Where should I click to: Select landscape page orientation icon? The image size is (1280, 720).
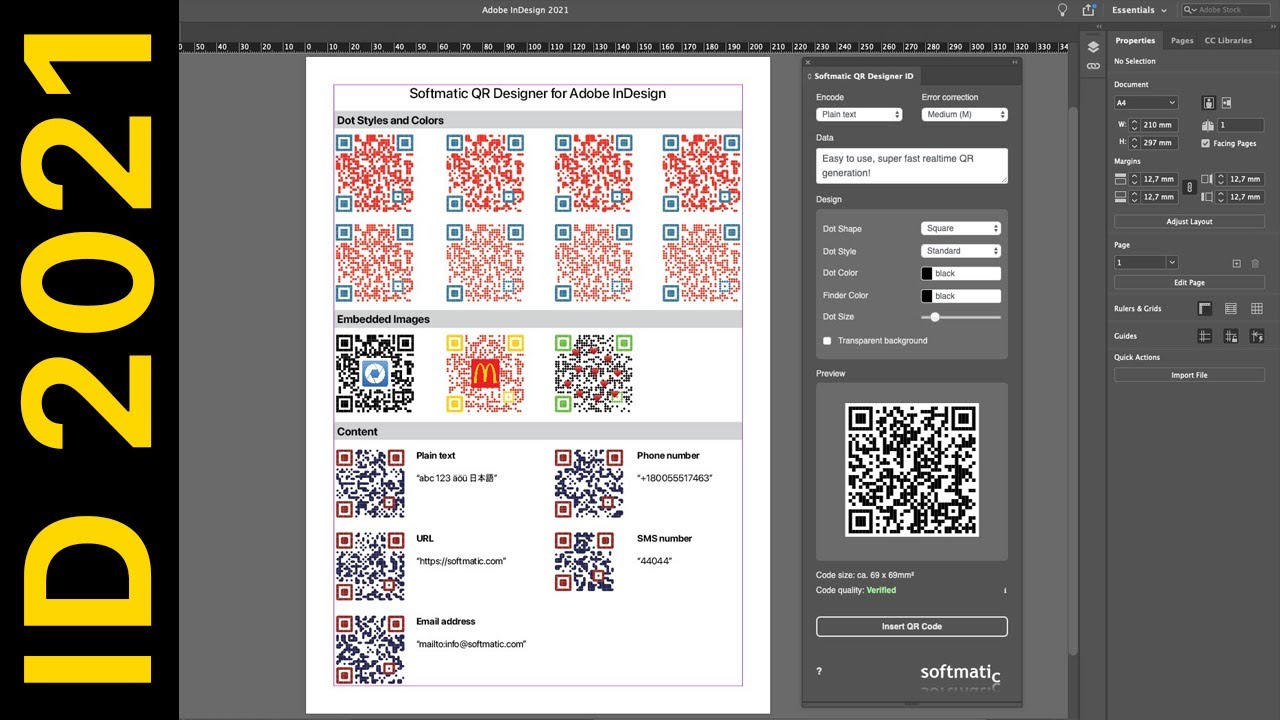[1227, 103]
